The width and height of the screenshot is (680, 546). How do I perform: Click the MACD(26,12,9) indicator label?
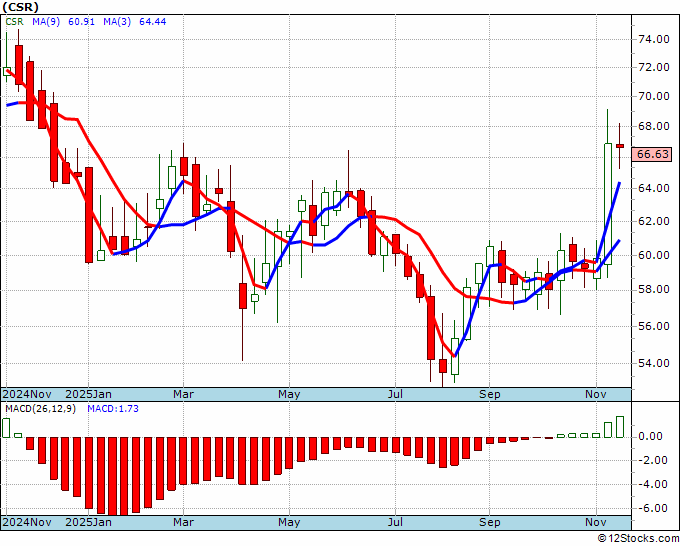pyautogui.click(x=40, y=409)
